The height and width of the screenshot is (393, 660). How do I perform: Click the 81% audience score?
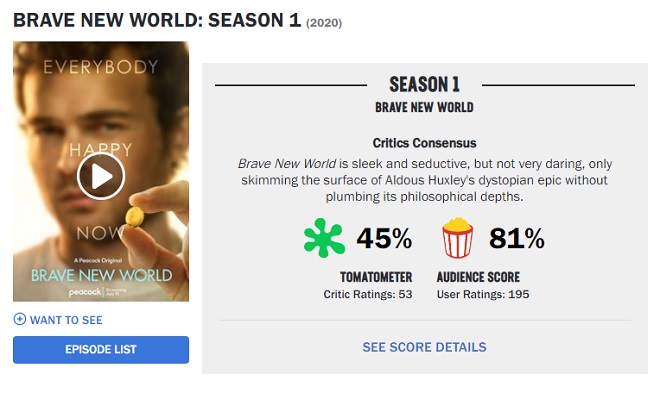tap(516, 239)
